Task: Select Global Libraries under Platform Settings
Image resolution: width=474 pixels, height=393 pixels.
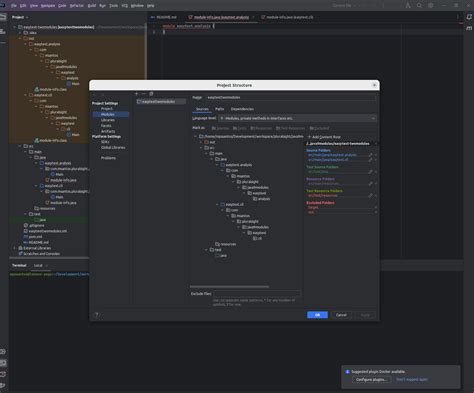Action: pos(113,148)
